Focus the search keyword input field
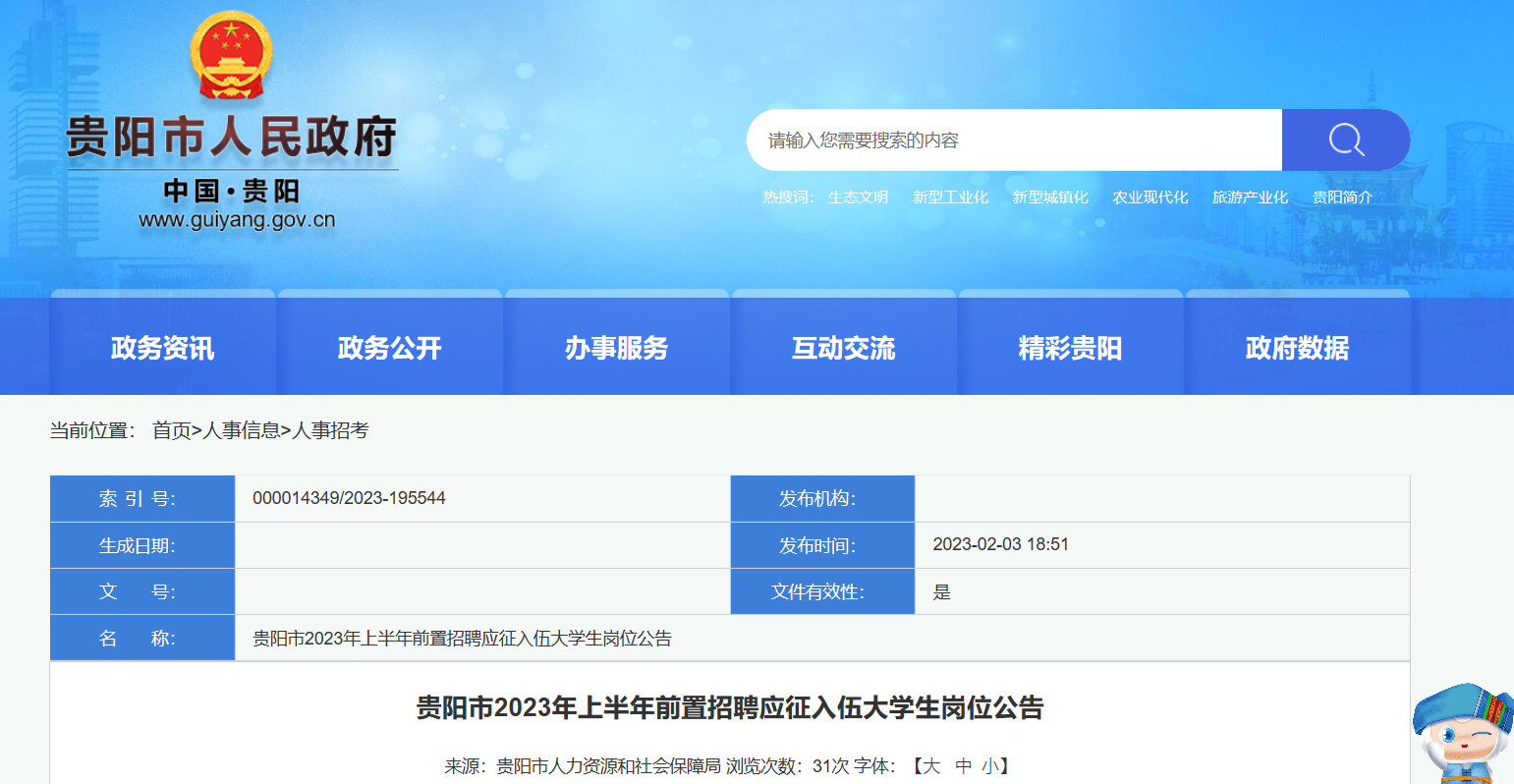This screenshot has height=784, width=1514. (1014, 140)
